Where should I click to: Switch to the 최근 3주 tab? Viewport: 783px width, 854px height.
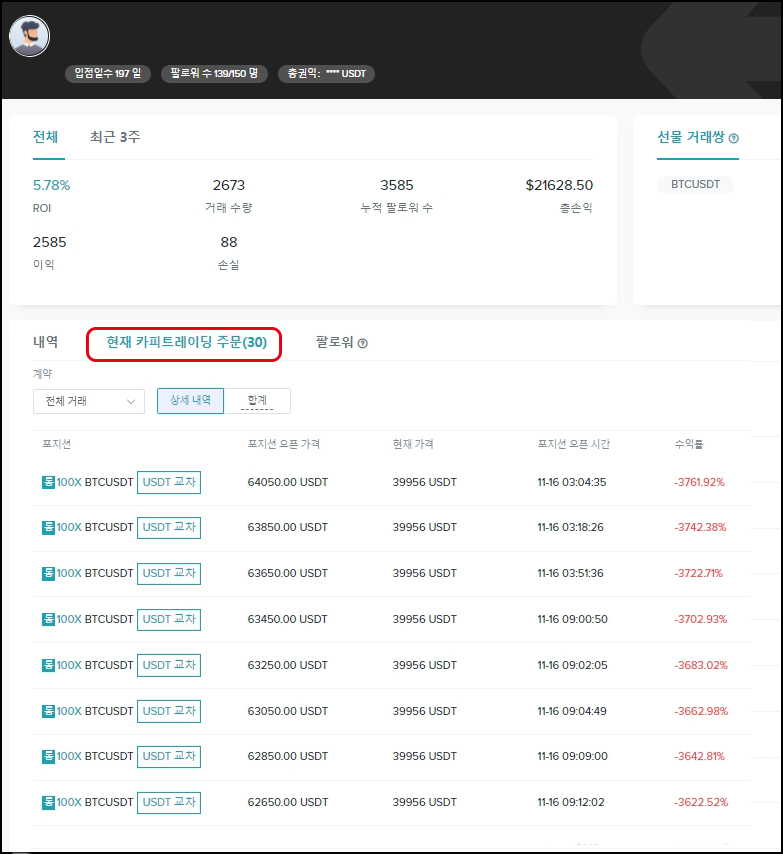coord(115,137)
